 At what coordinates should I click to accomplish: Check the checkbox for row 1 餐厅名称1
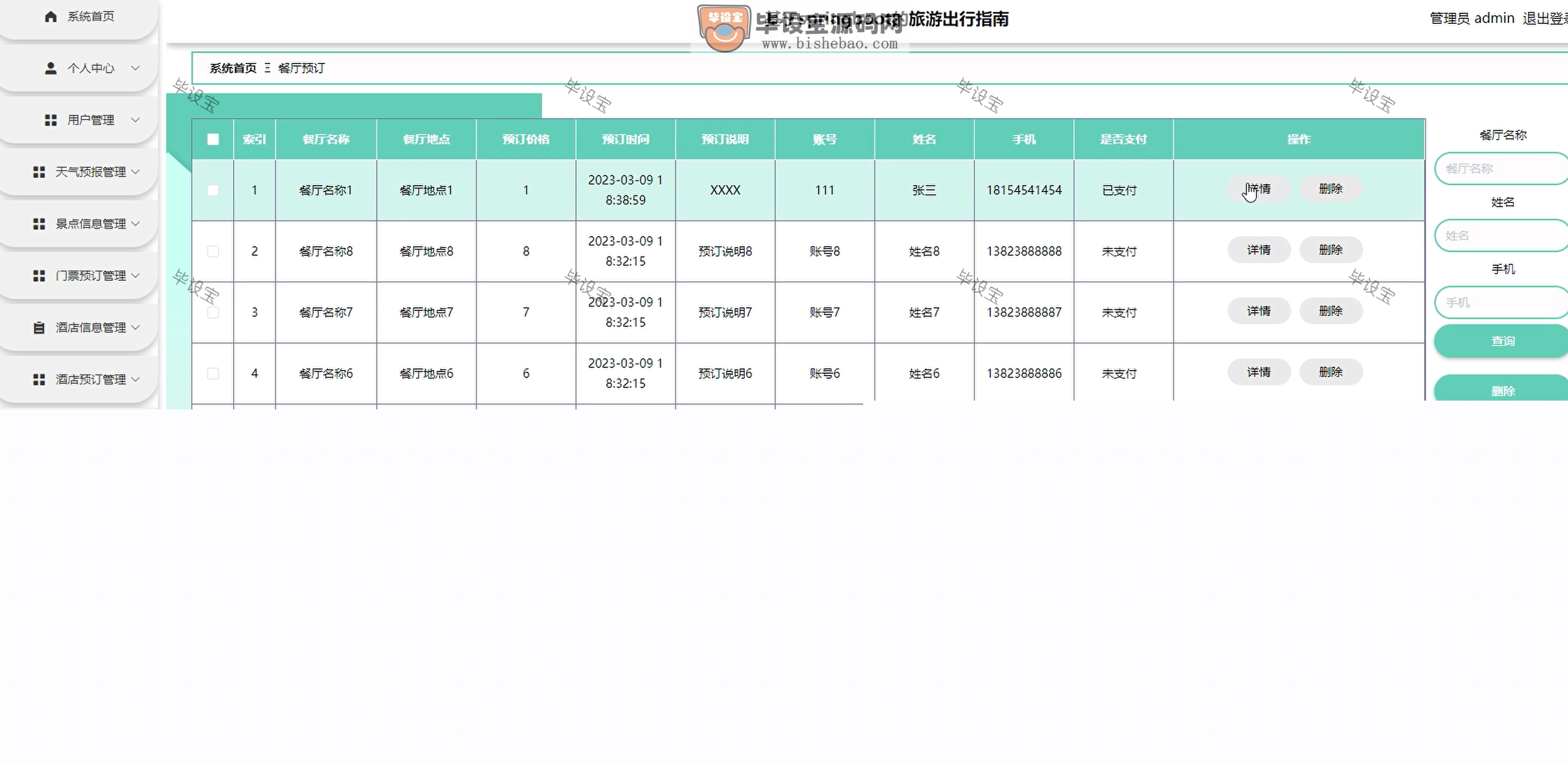point(213,190)
